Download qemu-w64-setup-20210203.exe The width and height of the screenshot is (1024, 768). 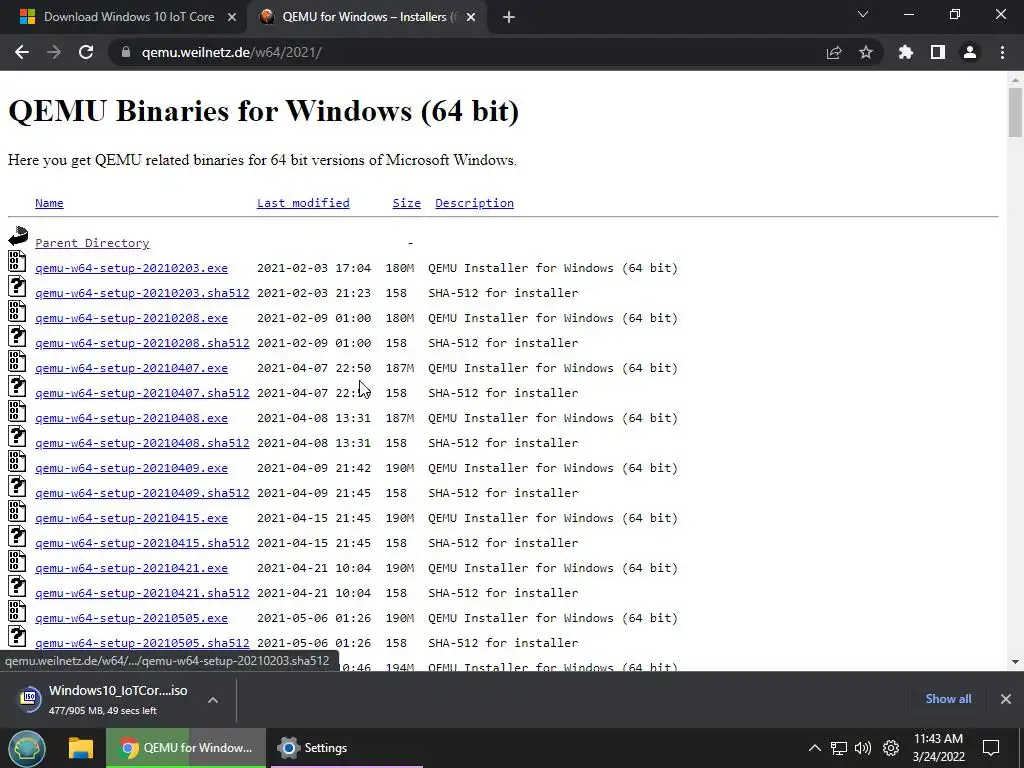[x=131, y=268]
